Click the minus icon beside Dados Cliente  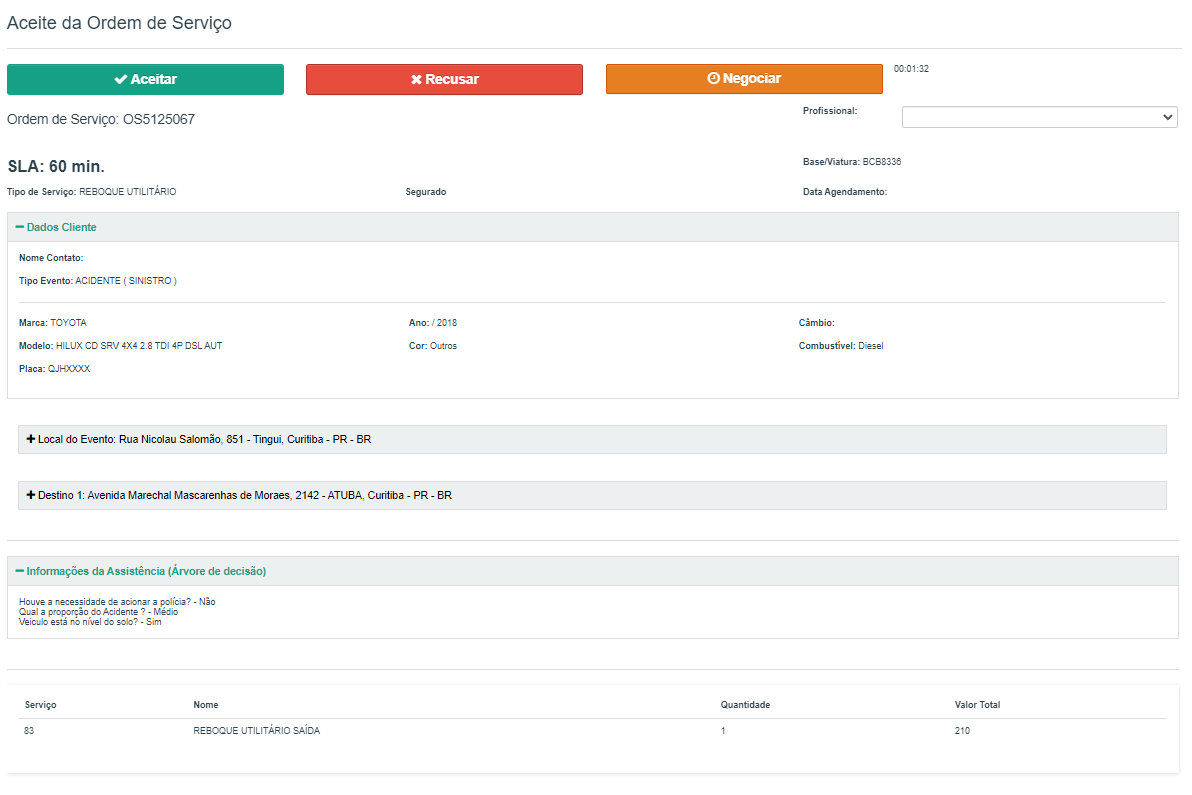pos(20,228)
